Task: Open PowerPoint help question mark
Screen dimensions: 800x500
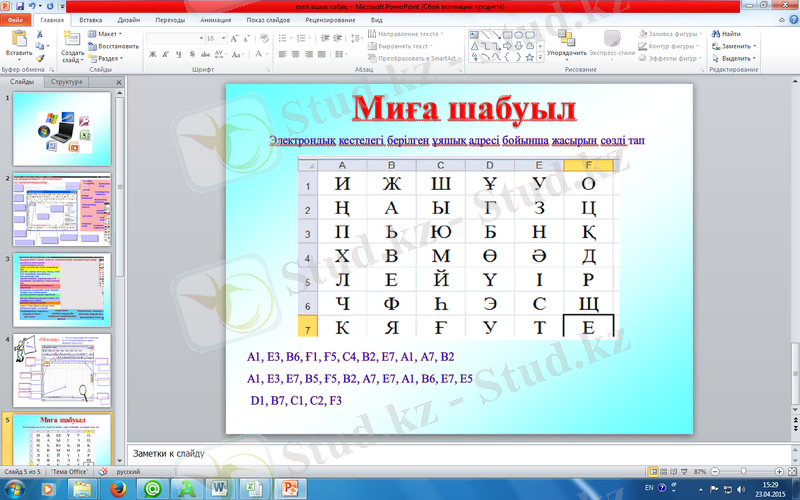Action: pos(794,20)
